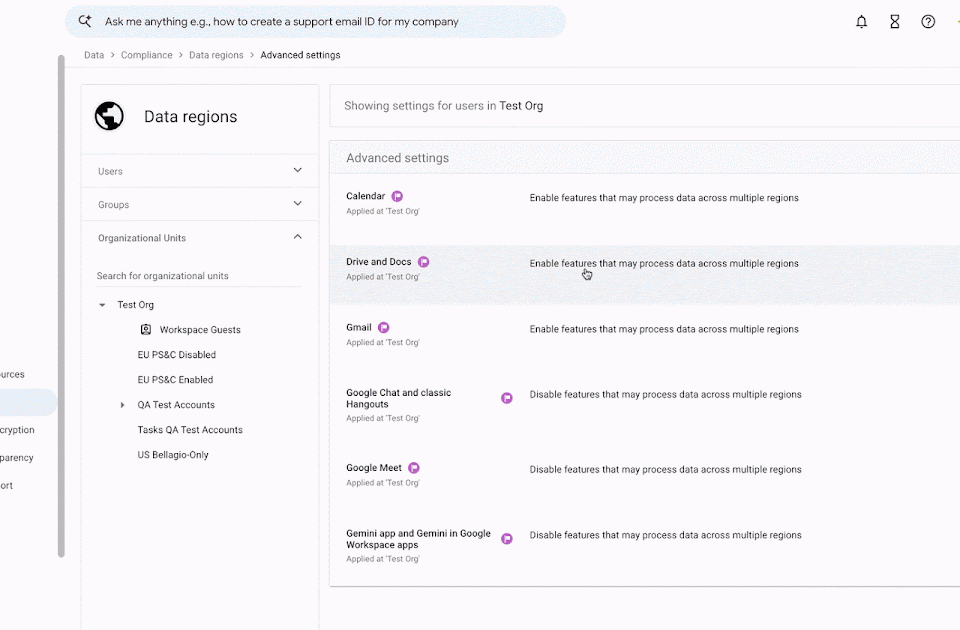Screen dimensions: 960x630
Task: Click the Workspace Guests badge icon
Action: click(146, 329)
